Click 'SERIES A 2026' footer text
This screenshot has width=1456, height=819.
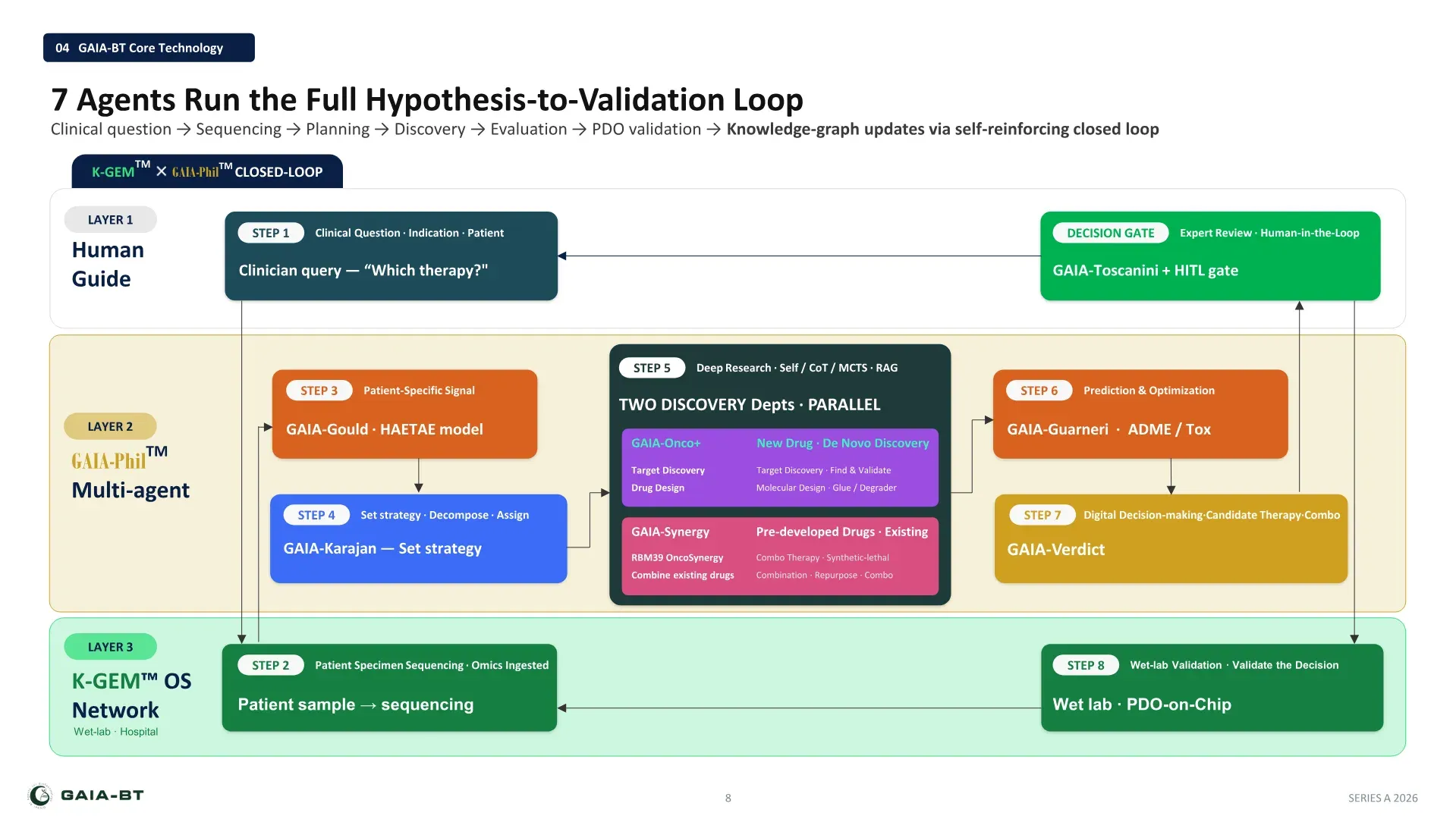(x=1383, y=798)
